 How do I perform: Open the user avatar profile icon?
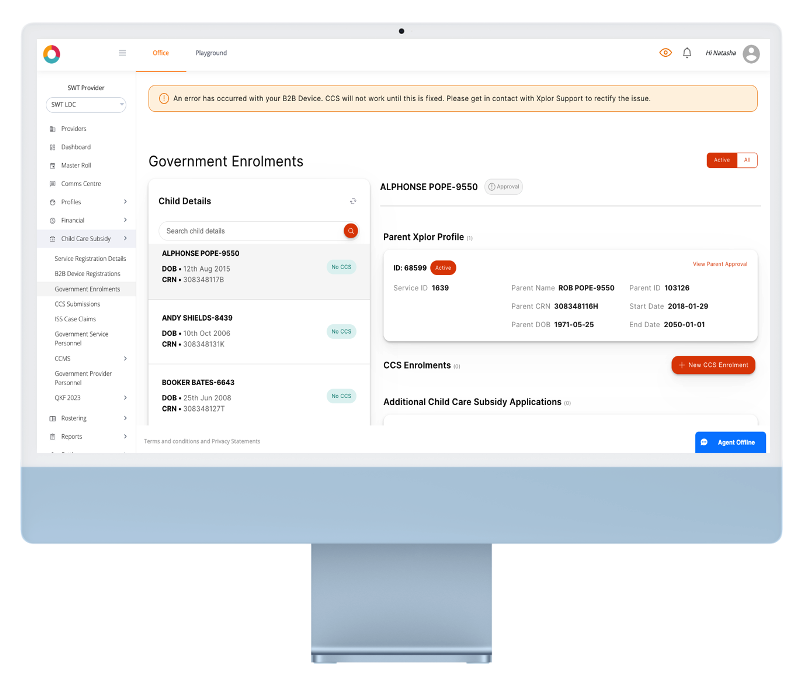click(751, 53)
